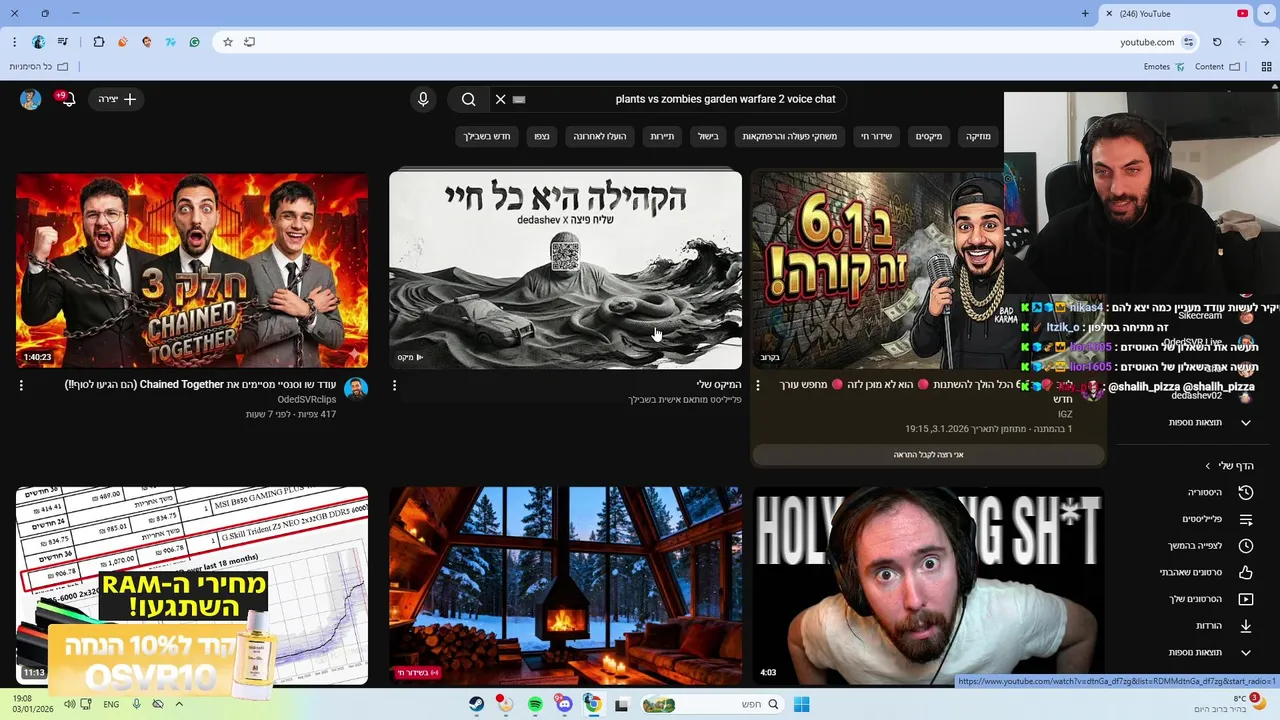Open היסטוריה in sidebar

(x=1219, y=492)
